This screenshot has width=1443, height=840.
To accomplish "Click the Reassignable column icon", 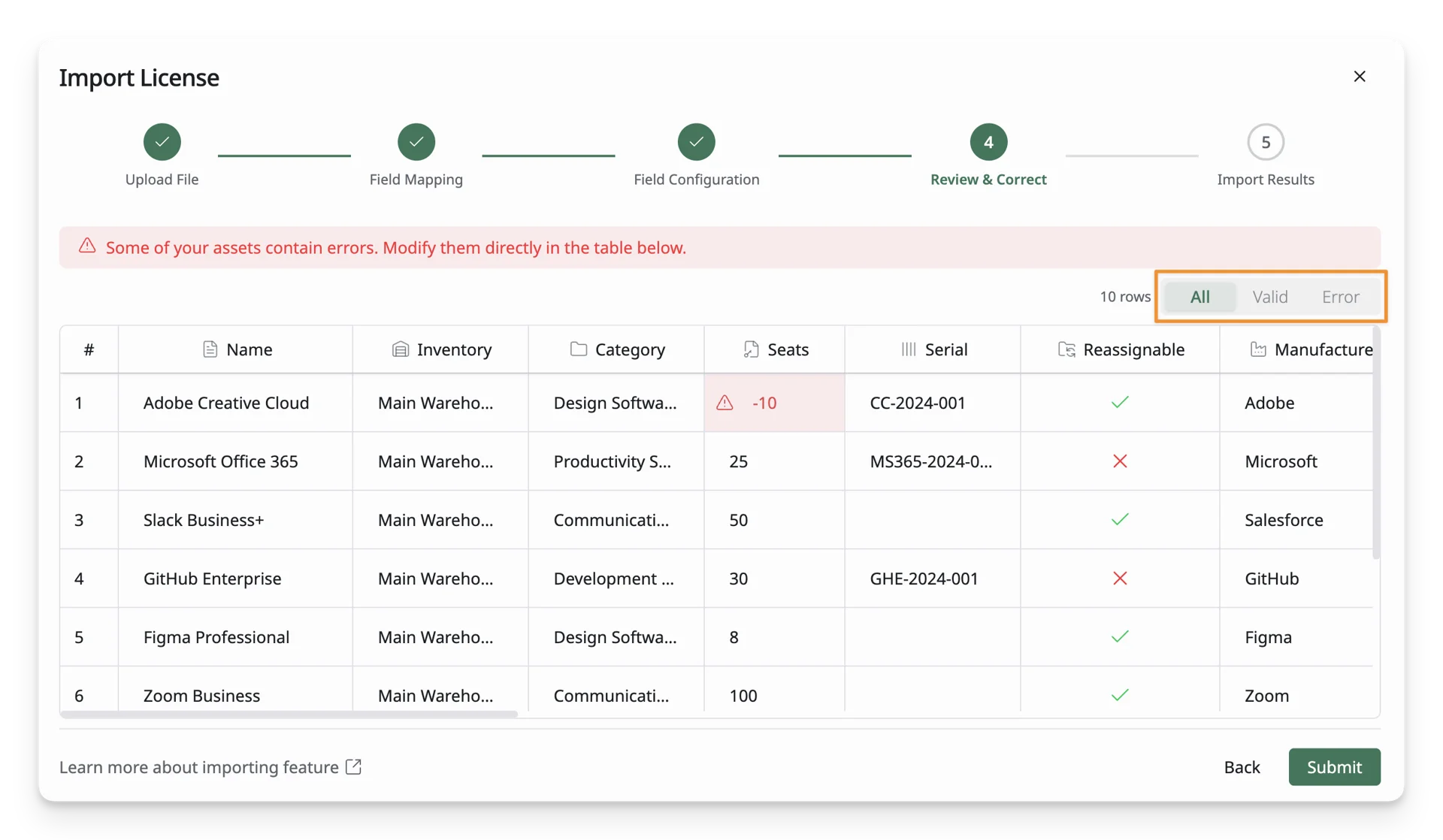I will [1066, 349].
